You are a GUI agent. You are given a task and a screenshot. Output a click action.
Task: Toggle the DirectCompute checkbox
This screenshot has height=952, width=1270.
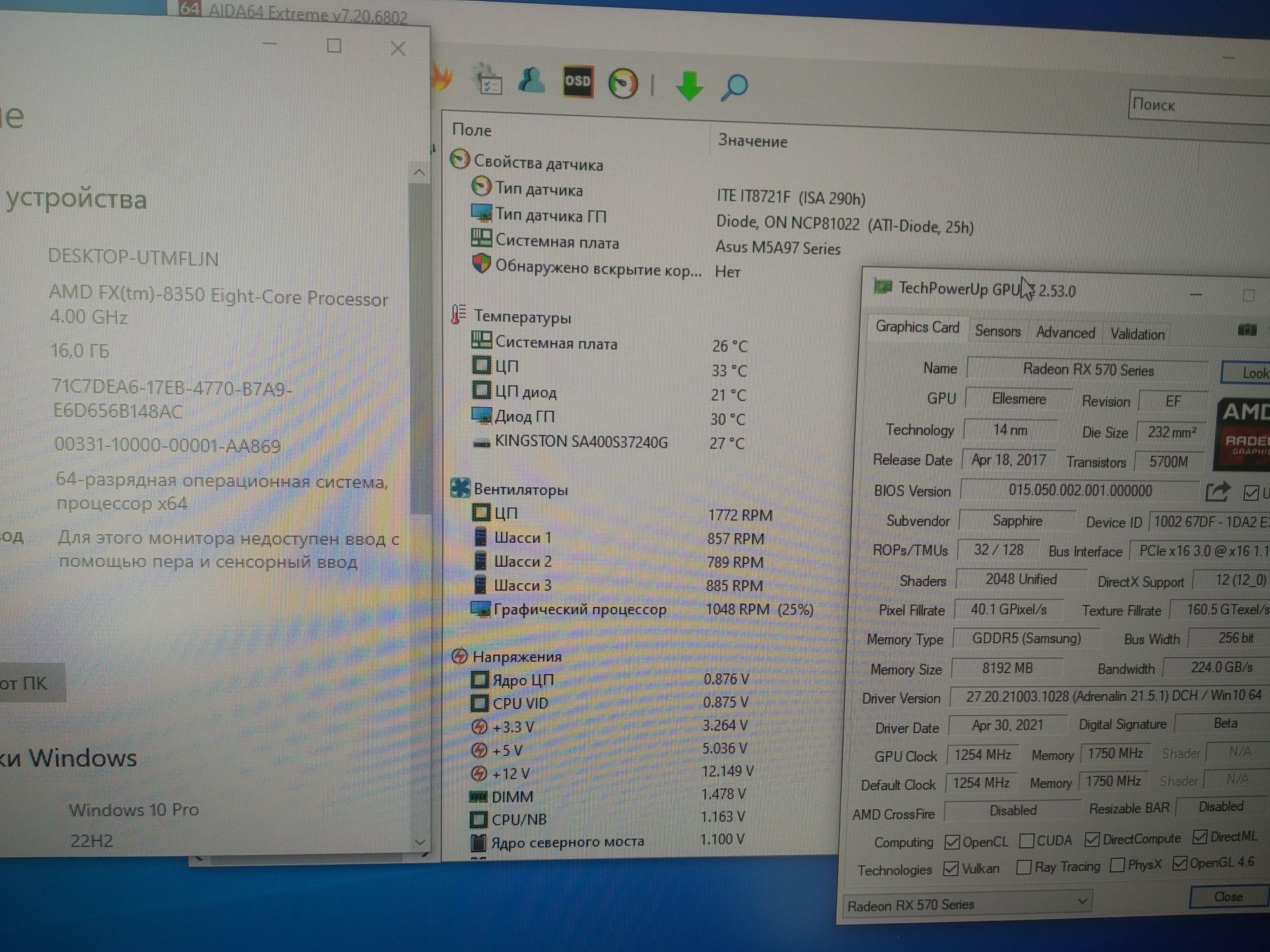click(x=1092, y=839)
